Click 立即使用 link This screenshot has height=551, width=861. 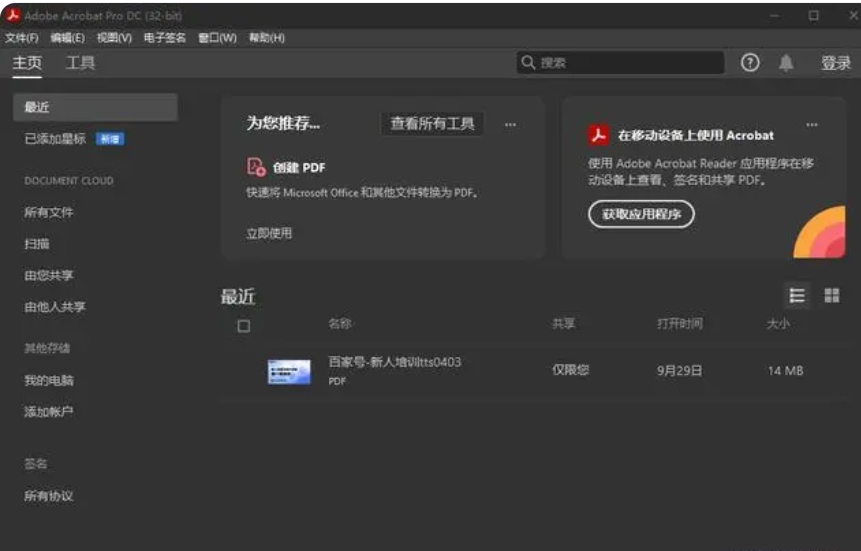point(269,233)
